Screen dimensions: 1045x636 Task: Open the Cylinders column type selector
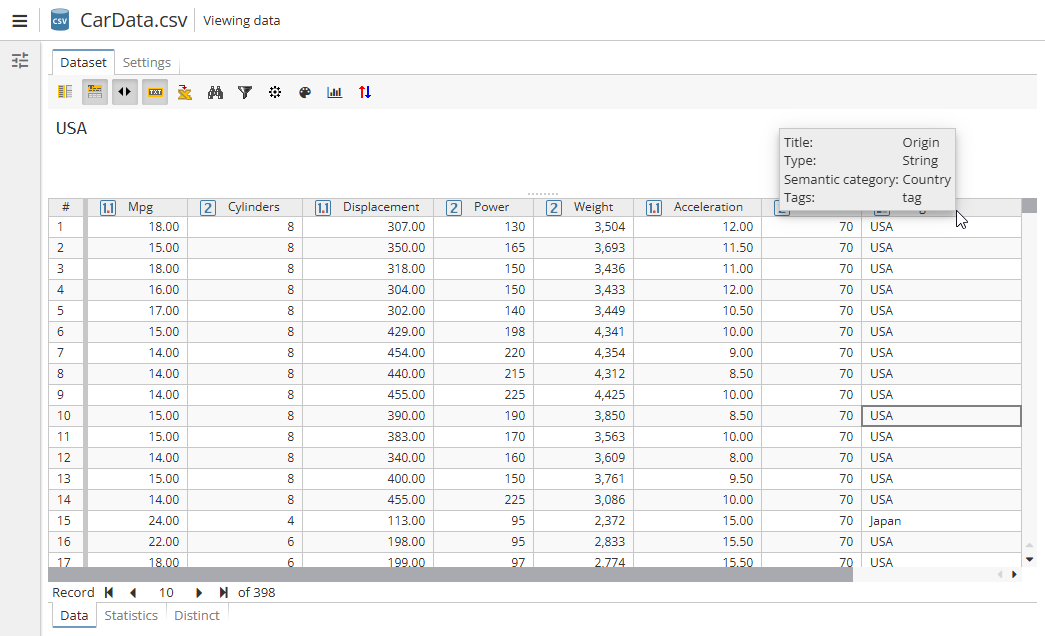click(207, 206)
